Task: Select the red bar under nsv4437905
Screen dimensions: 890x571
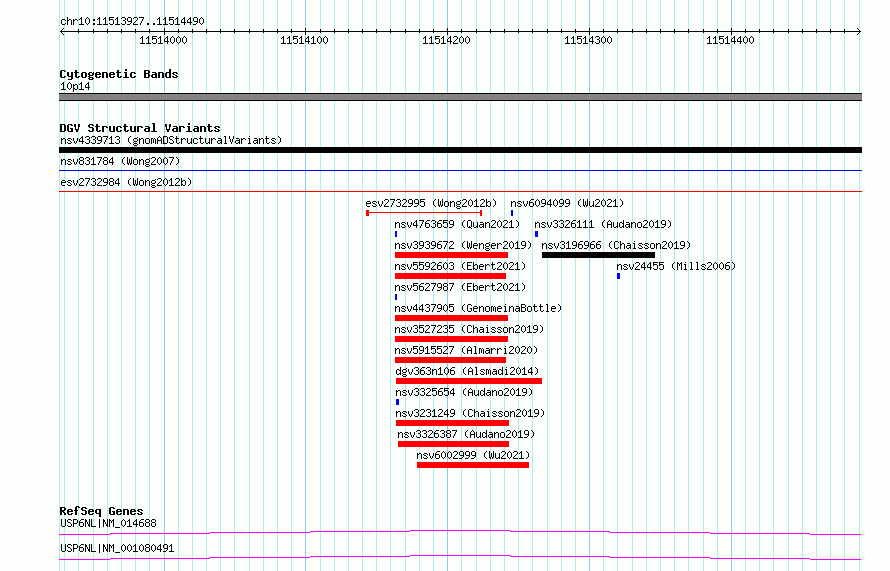Action: 451,318
